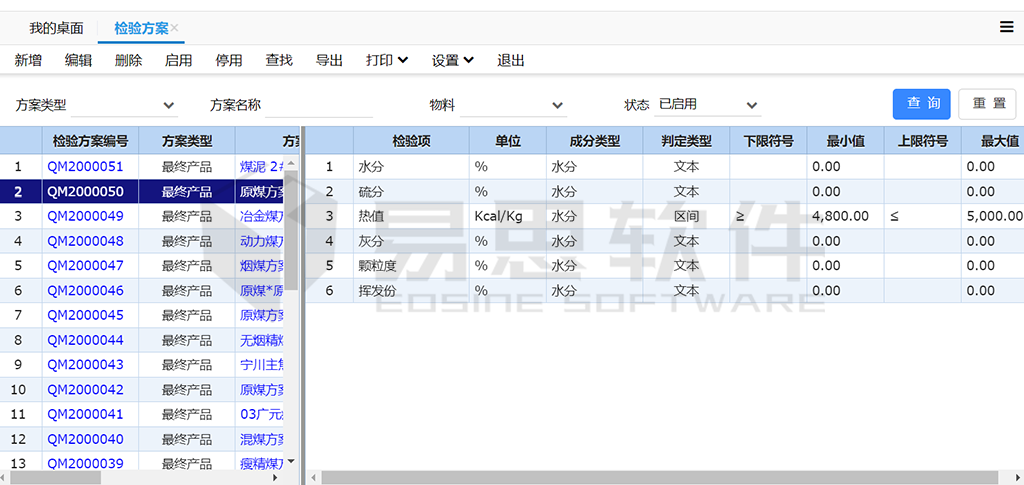
Task: Open the hamburger menu icon
Action: (1006, 27)
